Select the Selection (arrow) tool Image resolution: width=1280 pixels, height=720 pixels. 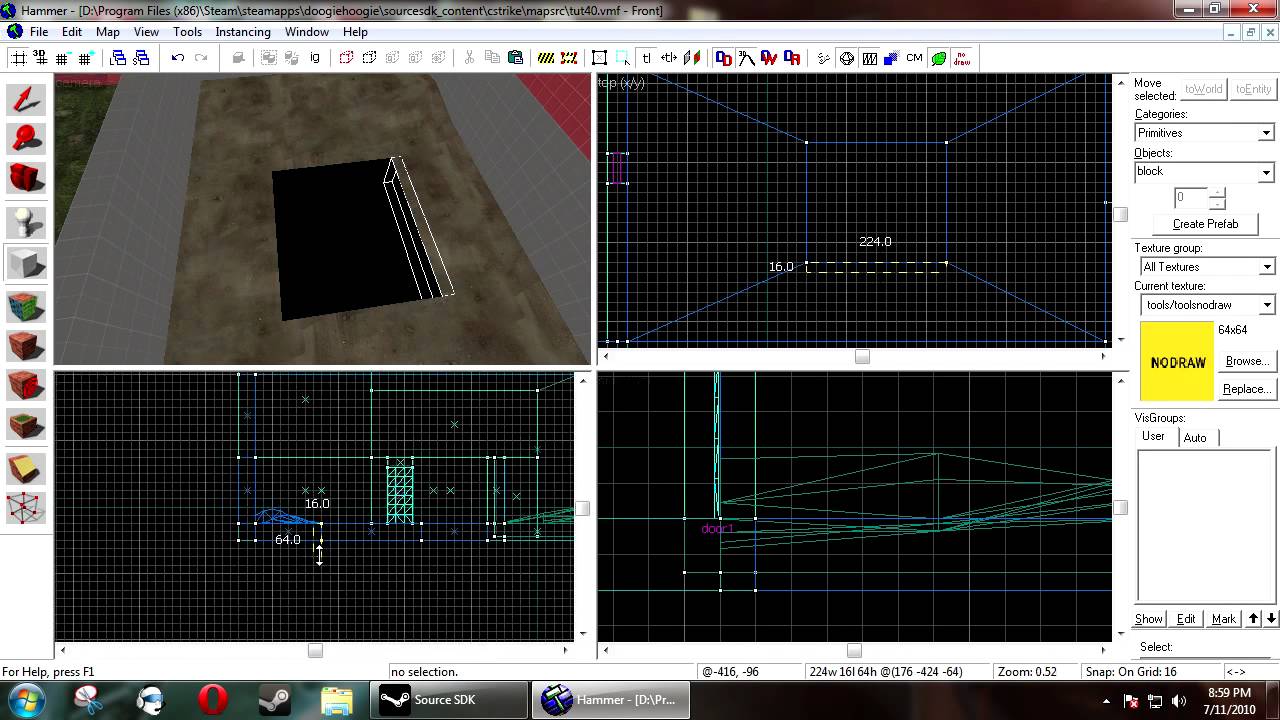[x=26, y=100]
